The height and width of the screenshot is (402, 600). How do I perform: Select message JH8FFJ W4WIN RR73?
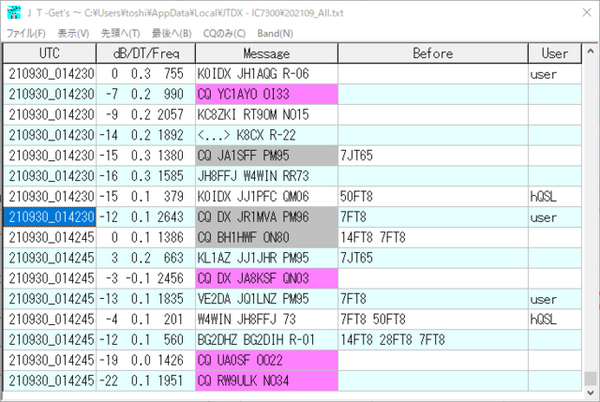click(267, 176)
